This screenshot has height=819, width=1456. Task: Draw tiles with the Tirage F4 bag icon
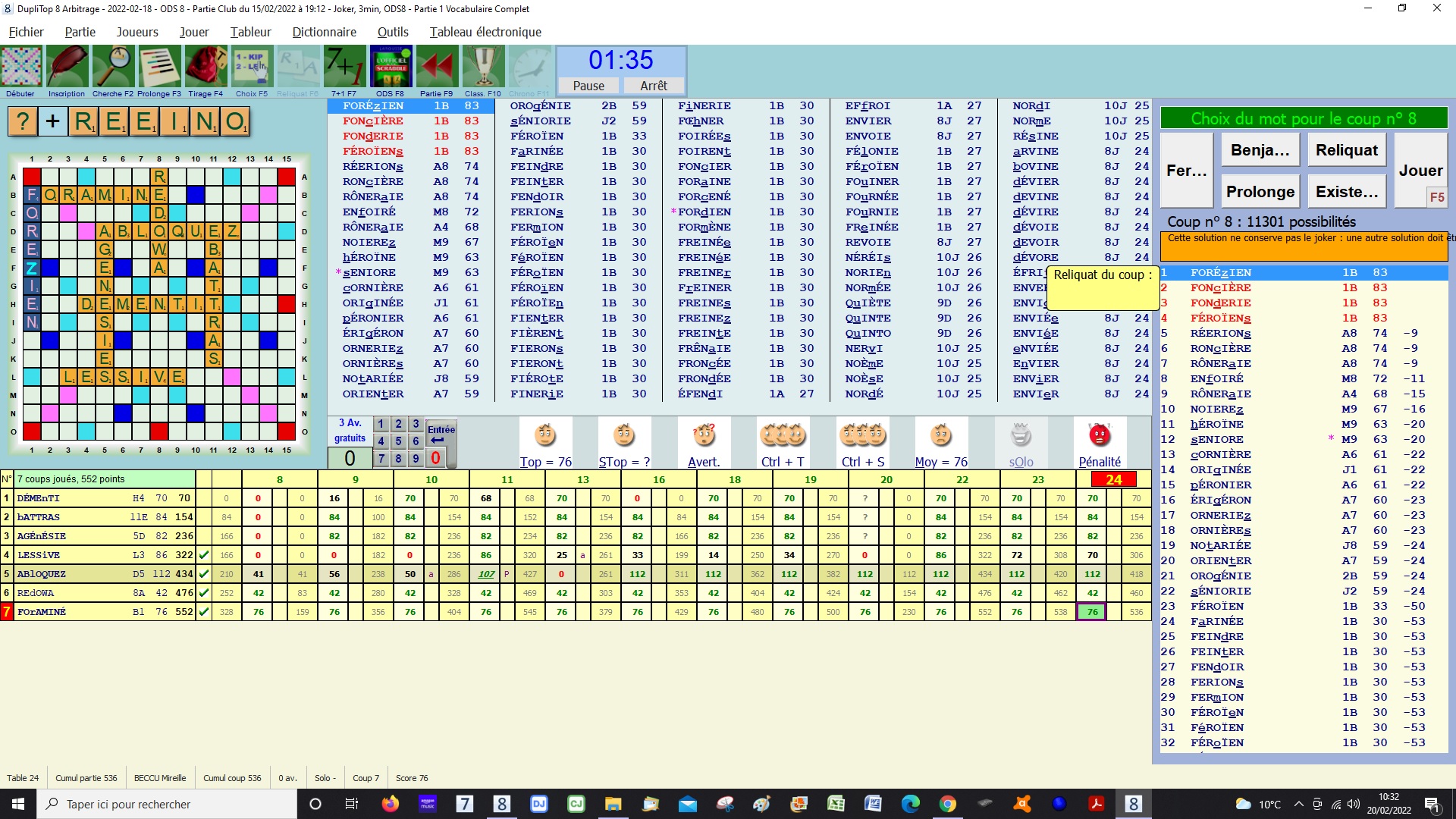[206, 67]
